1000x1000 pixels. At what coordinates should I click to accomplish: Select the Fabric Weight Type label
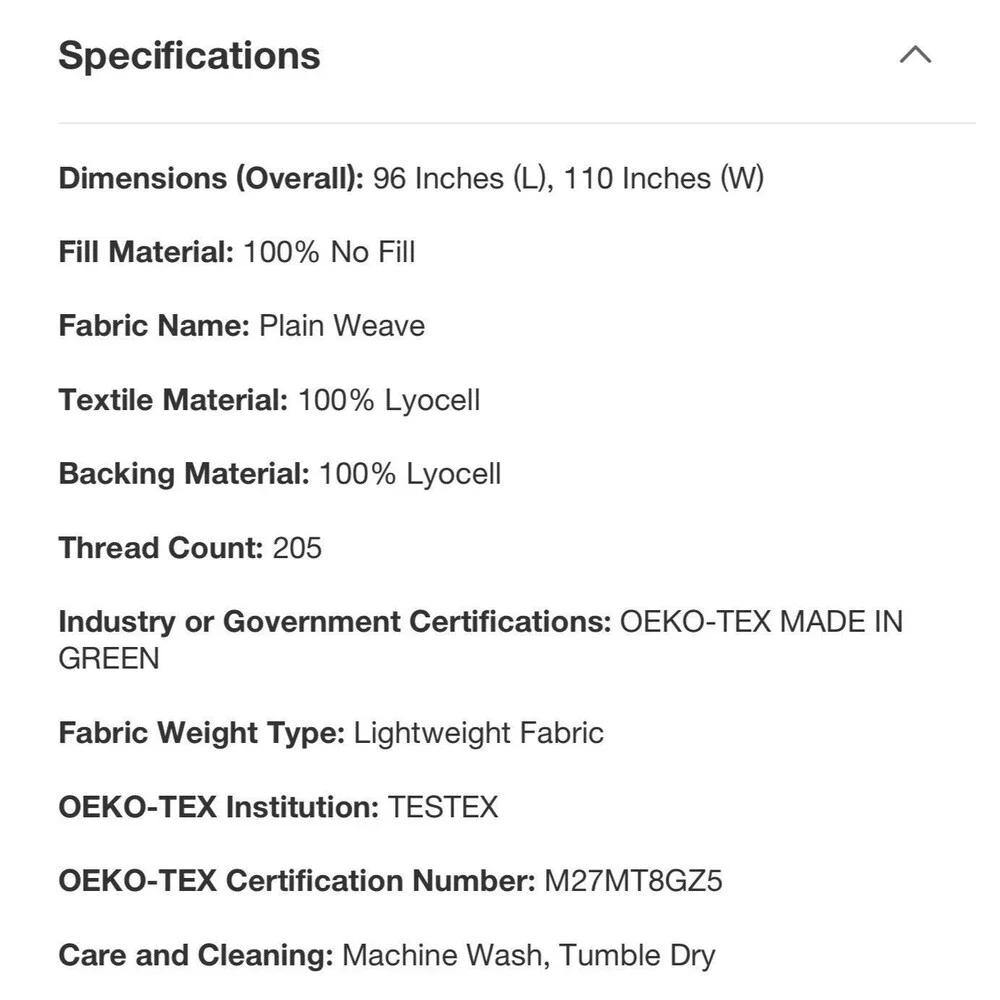tap(202, 733)
